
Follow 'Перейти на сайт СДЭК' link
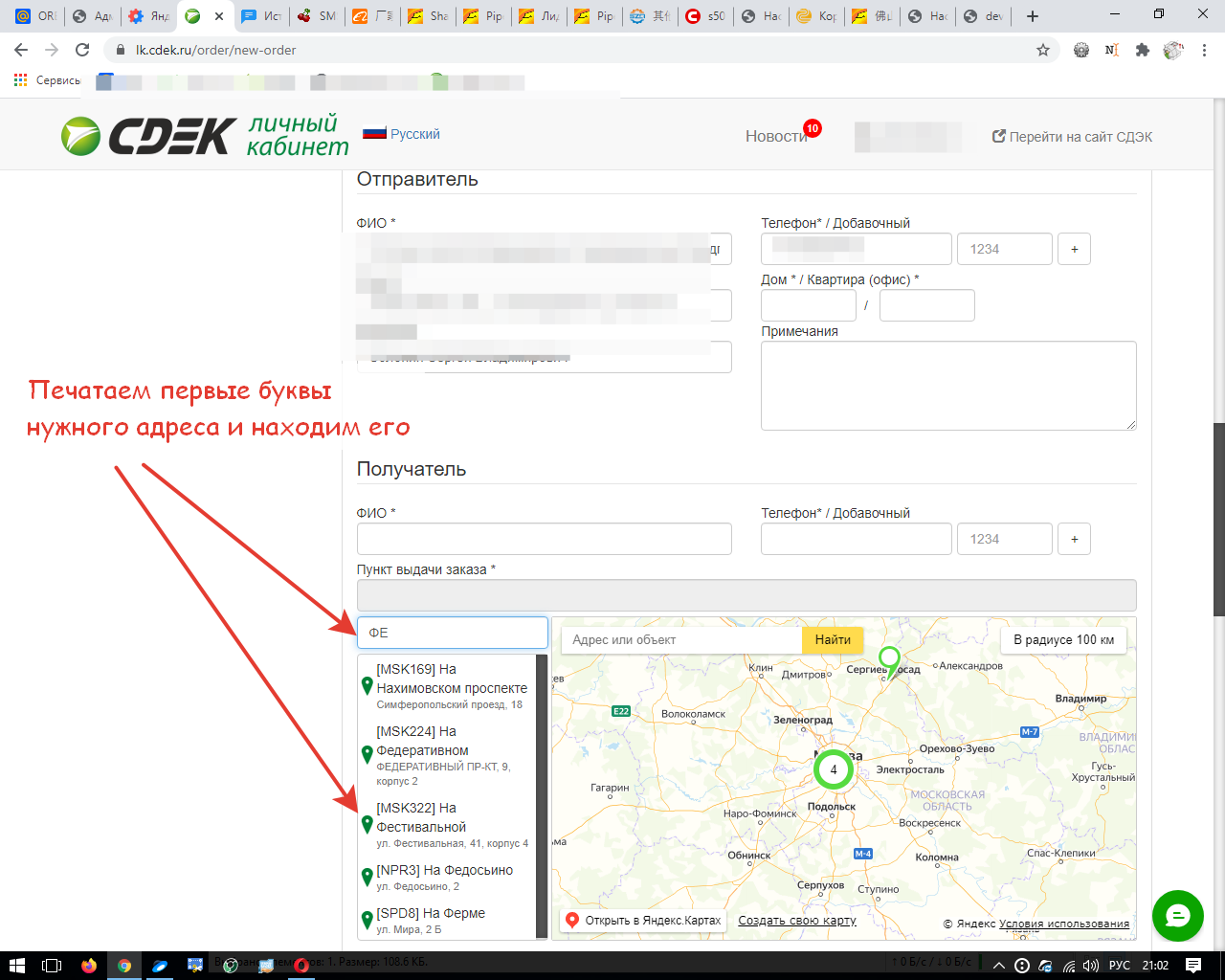click(1072, 137)
